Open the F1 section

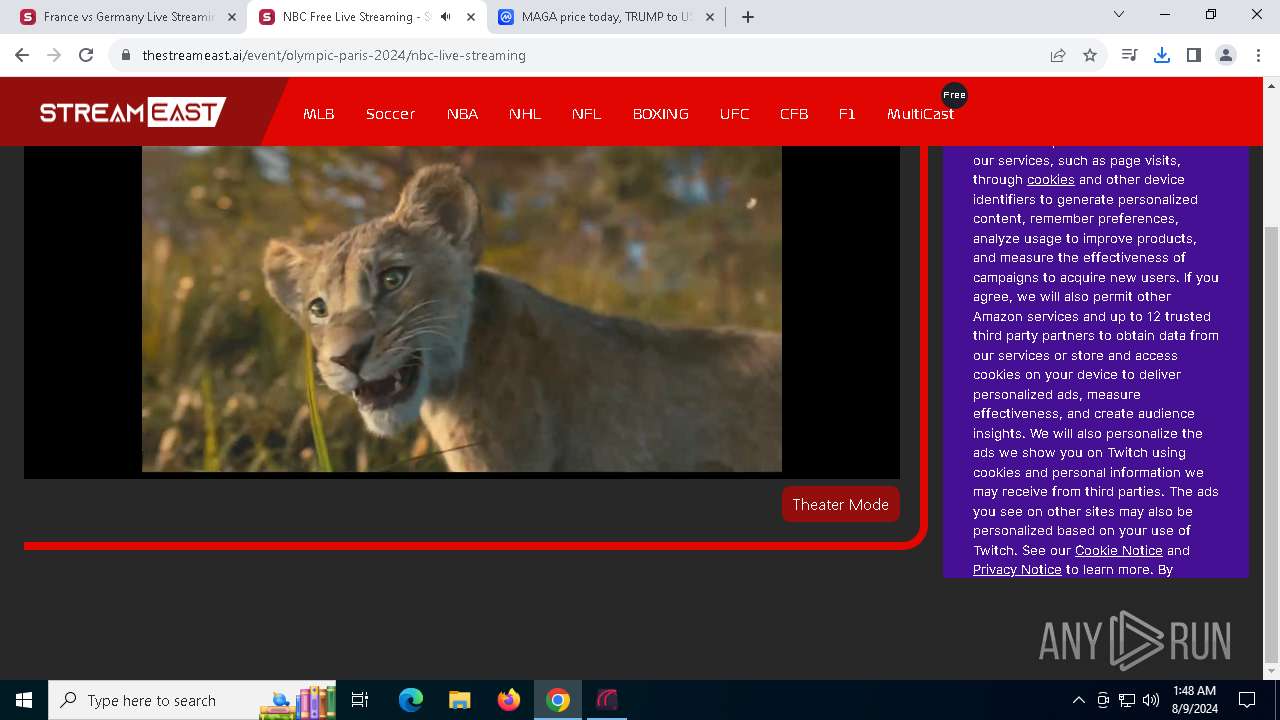(847, 114)
